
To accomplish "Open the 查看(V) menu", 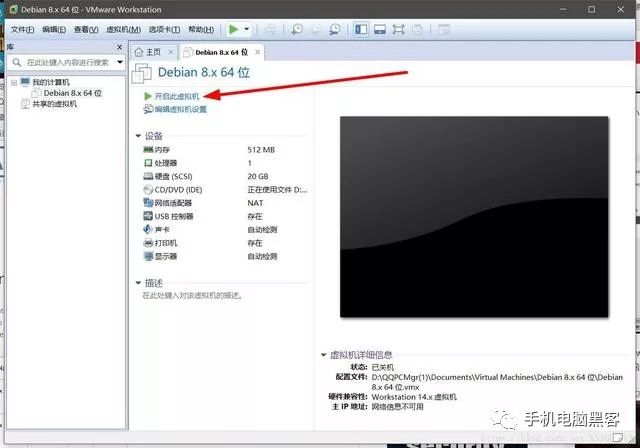I will tap(86, 29).
